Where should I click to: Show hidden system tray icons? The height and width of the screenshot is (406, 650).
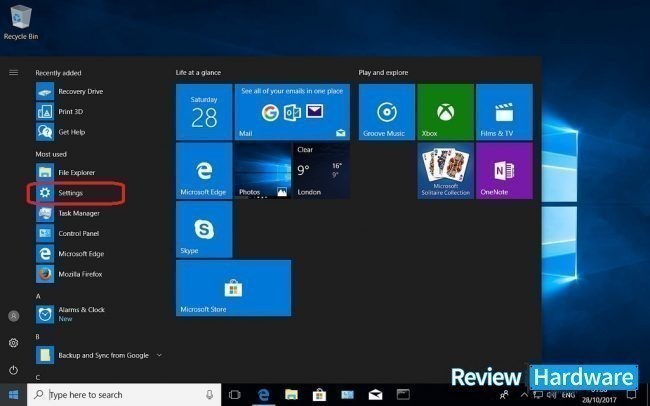[x=524, y=395]
